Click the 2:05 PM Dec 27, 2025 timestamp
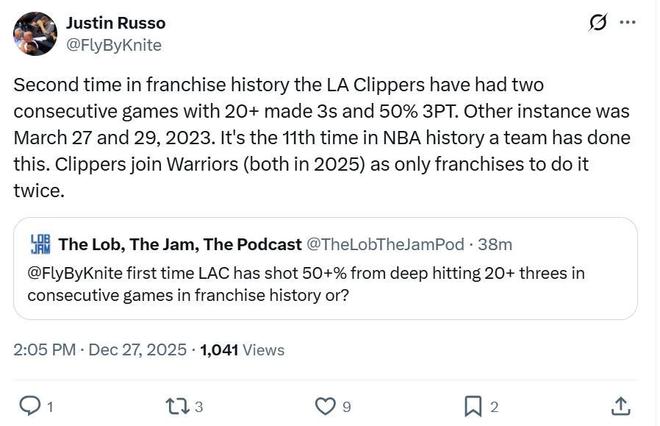The height and width of the screenshot is (426, 660). (100, 350)
